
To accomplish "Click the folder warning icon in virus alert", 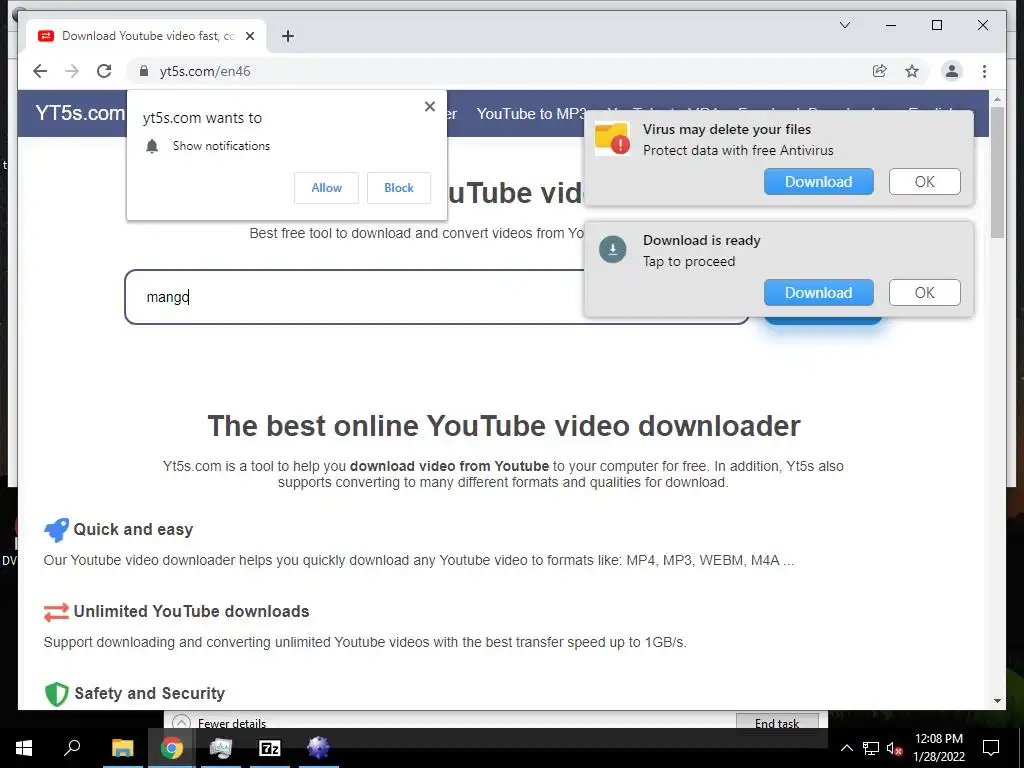I will pos(612,138).
